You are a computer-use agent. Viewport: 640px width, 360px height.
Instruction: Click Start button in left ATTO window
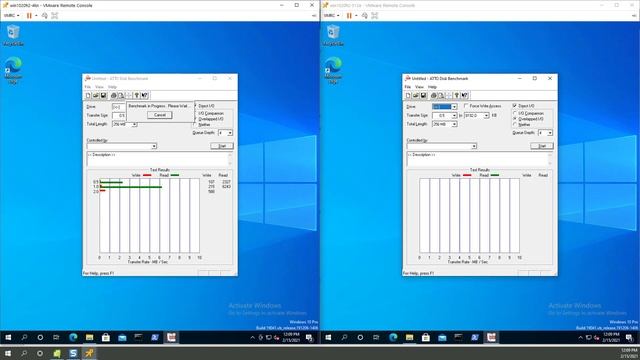point(222,146)
